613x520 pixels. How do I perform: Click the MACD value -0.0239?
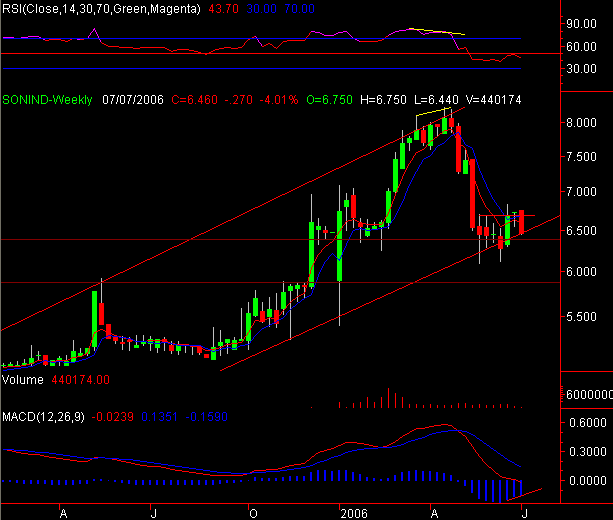[x=113, y=417]
